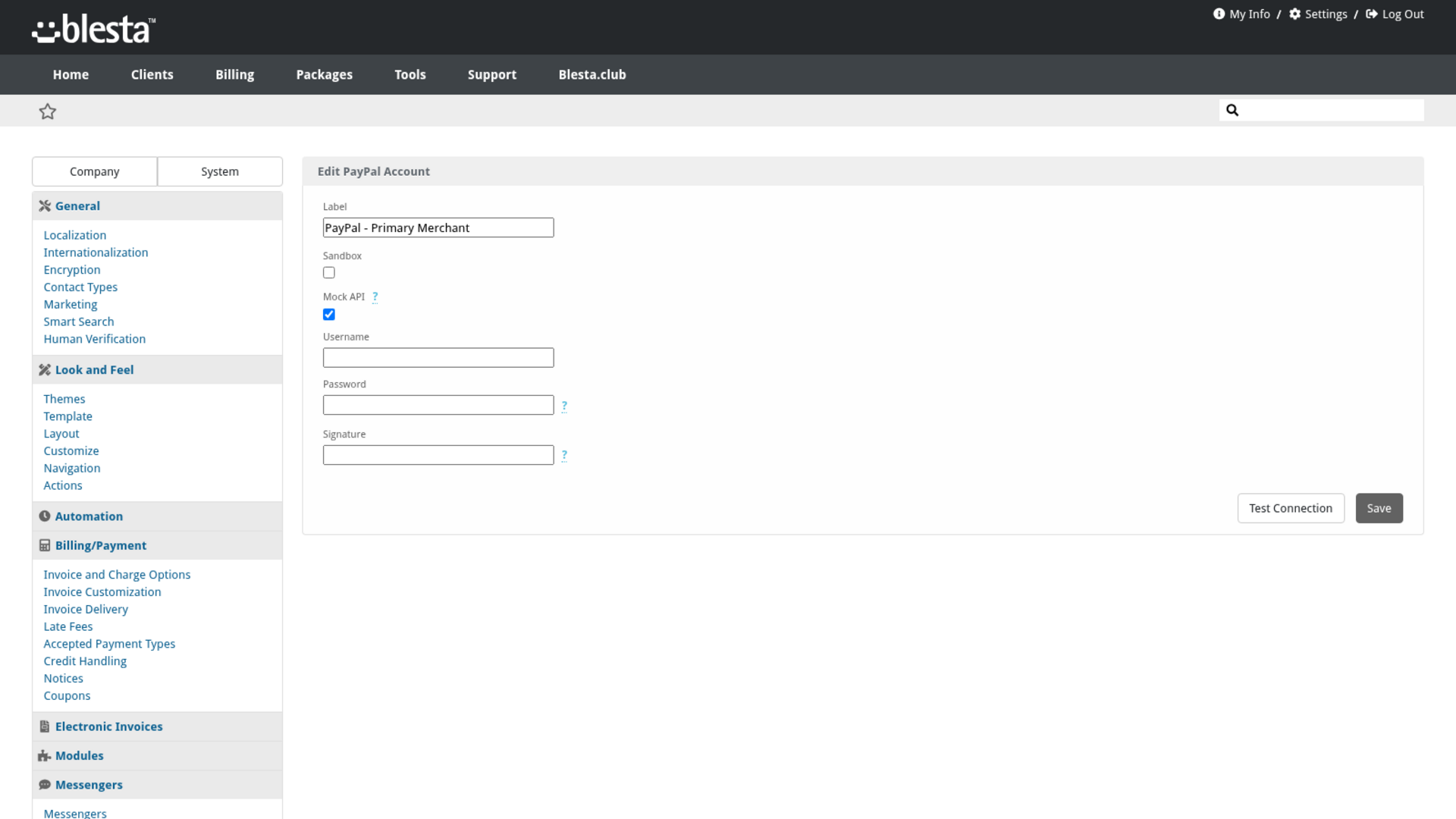Open the My Info link
Viewport: 1456px width, 819px height.
(1249, 14)
